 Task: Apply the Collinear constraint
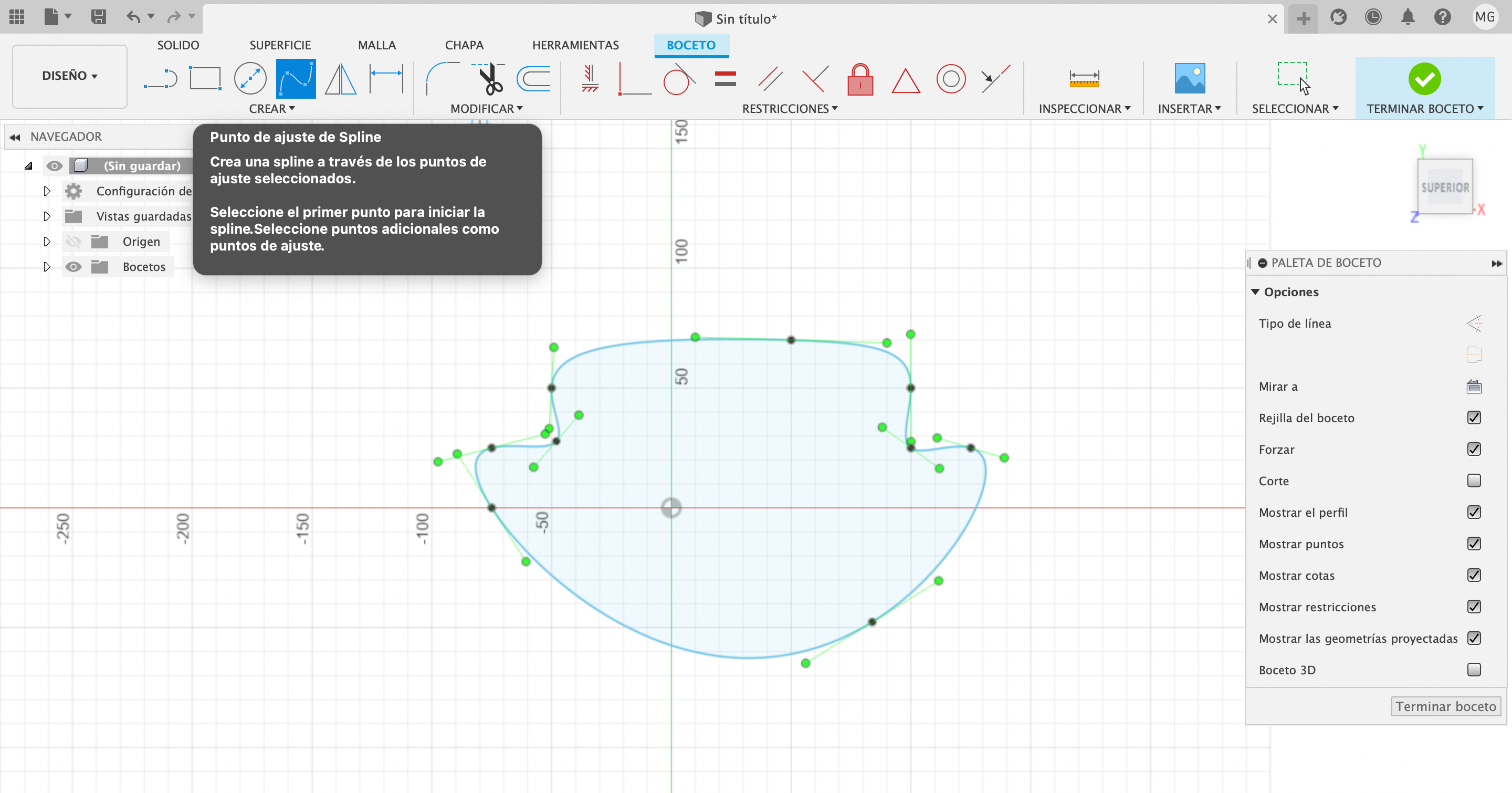click(995, 79)
